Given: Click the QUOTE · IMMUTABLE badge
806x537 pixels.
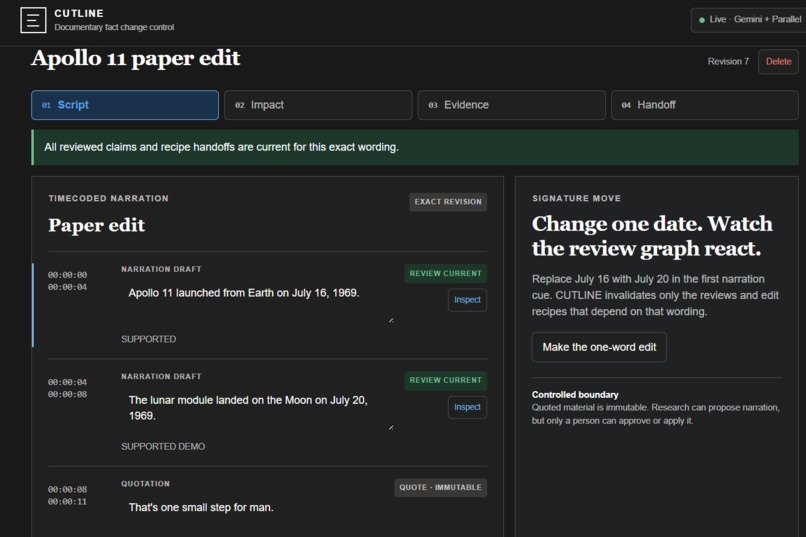Looking at the screenshot, I should (441, 487).
